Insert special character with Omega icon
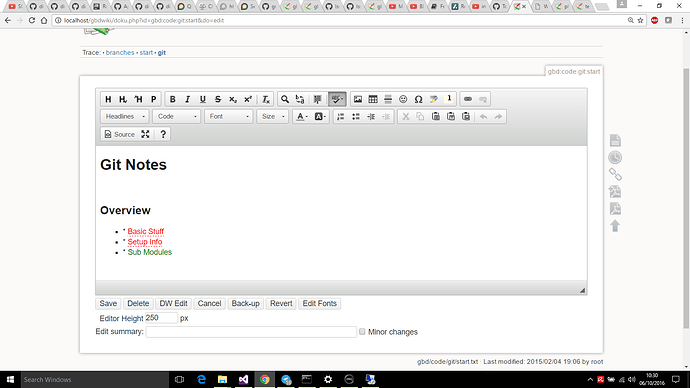 418,99
